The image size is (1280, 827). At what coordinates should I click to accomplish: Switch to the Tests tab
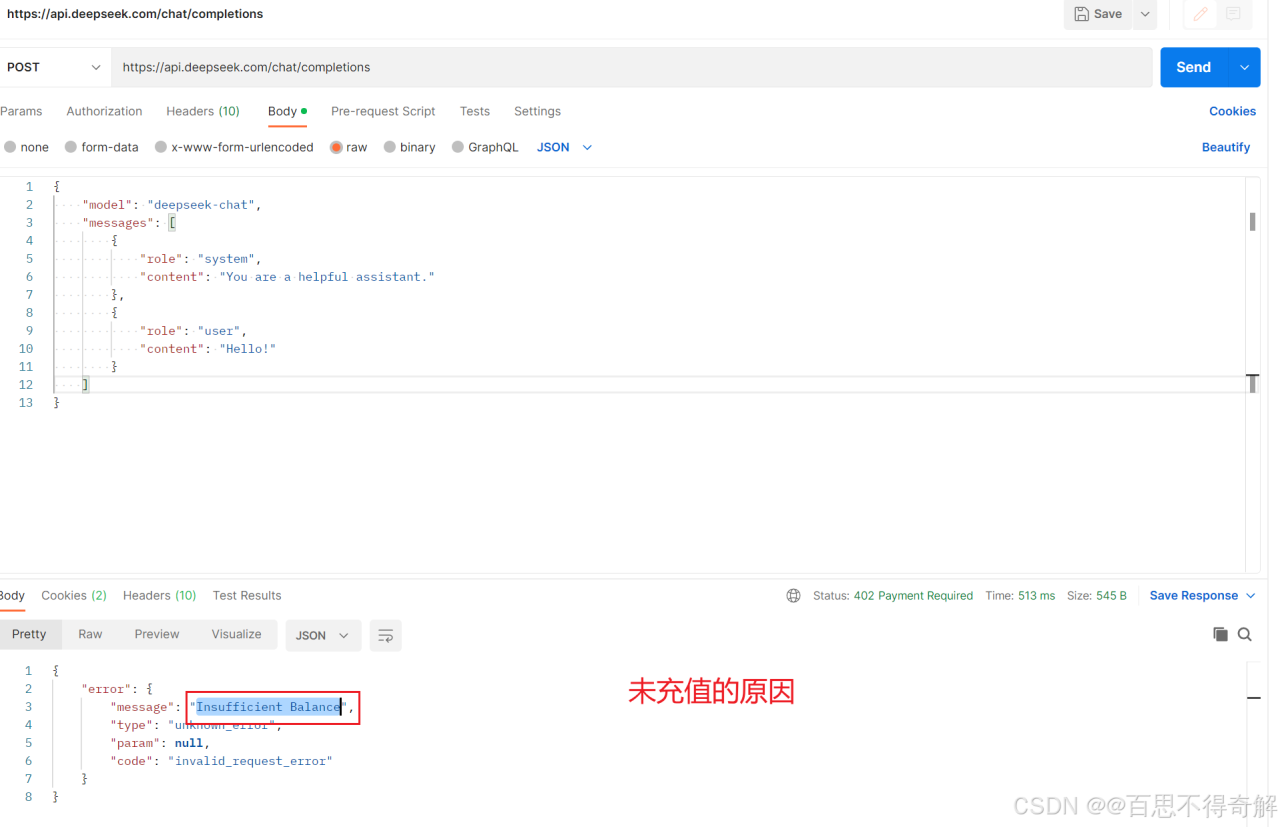pos(475,111)
